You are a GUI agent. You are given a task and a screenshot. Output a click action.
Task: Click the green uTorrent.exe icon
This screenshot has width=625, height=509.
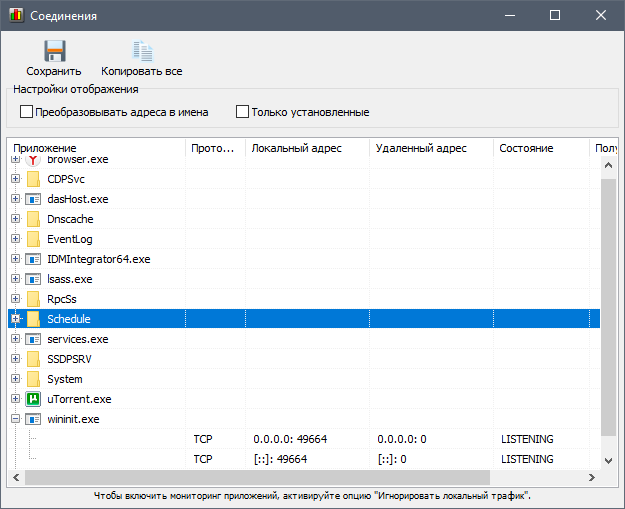tap(33, 399)
